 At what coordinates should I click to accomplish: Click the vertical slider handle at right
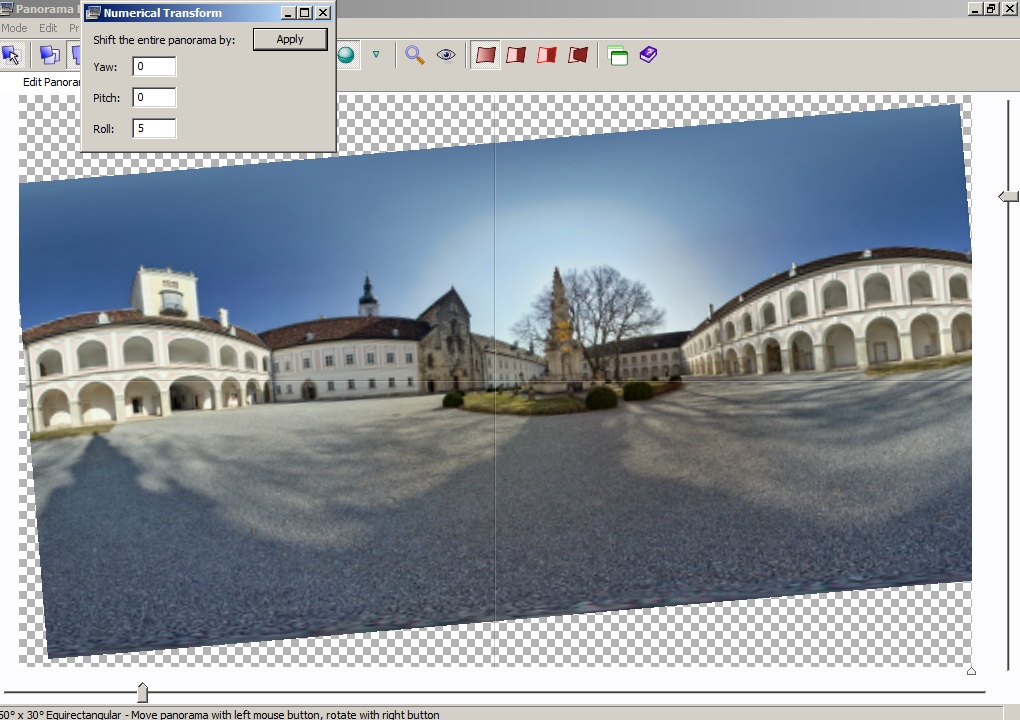point(1008,196)
